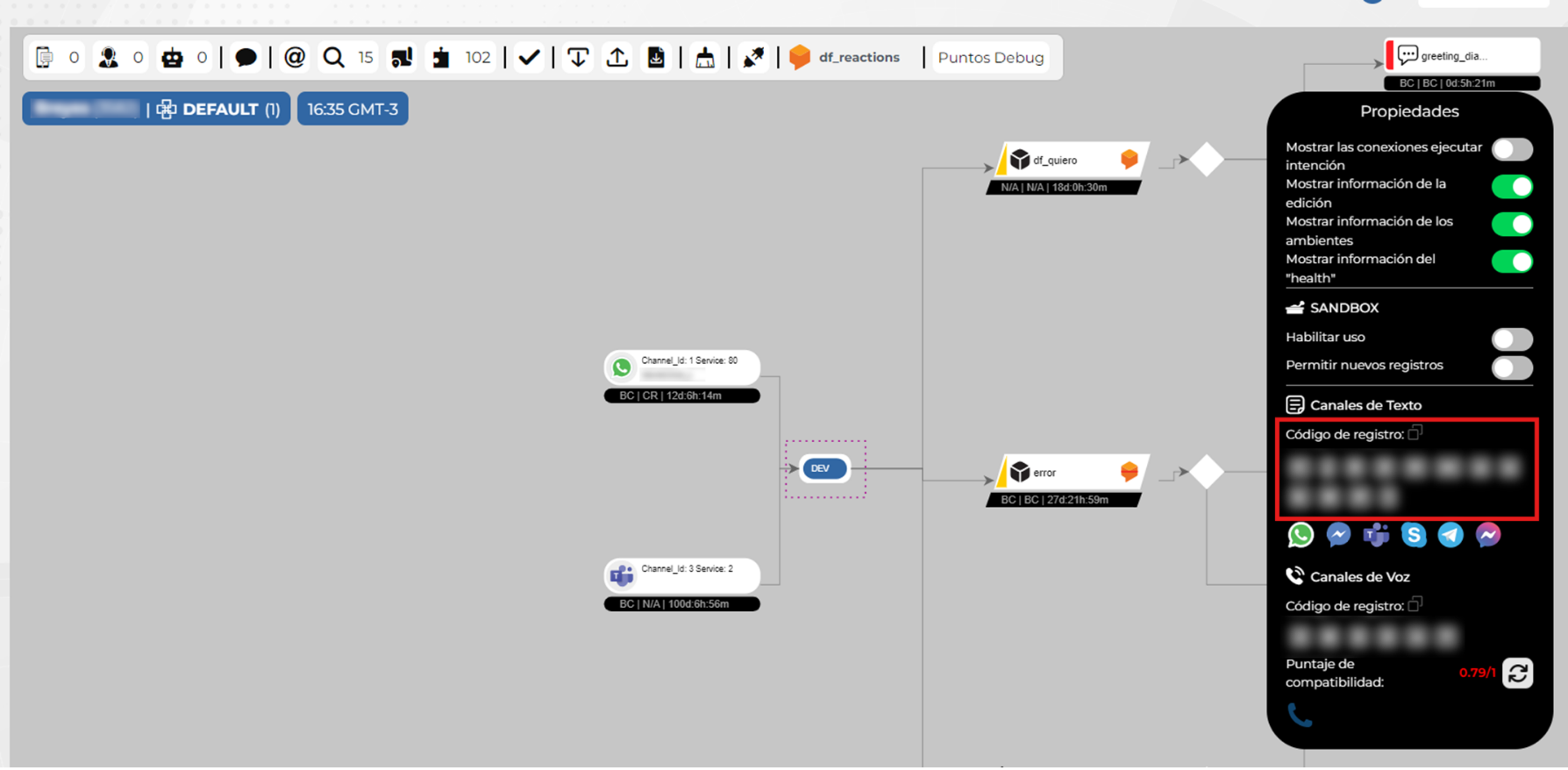Click the file download icon
The width and height of the screenshot is (1568, 770).
pos(656,58)
